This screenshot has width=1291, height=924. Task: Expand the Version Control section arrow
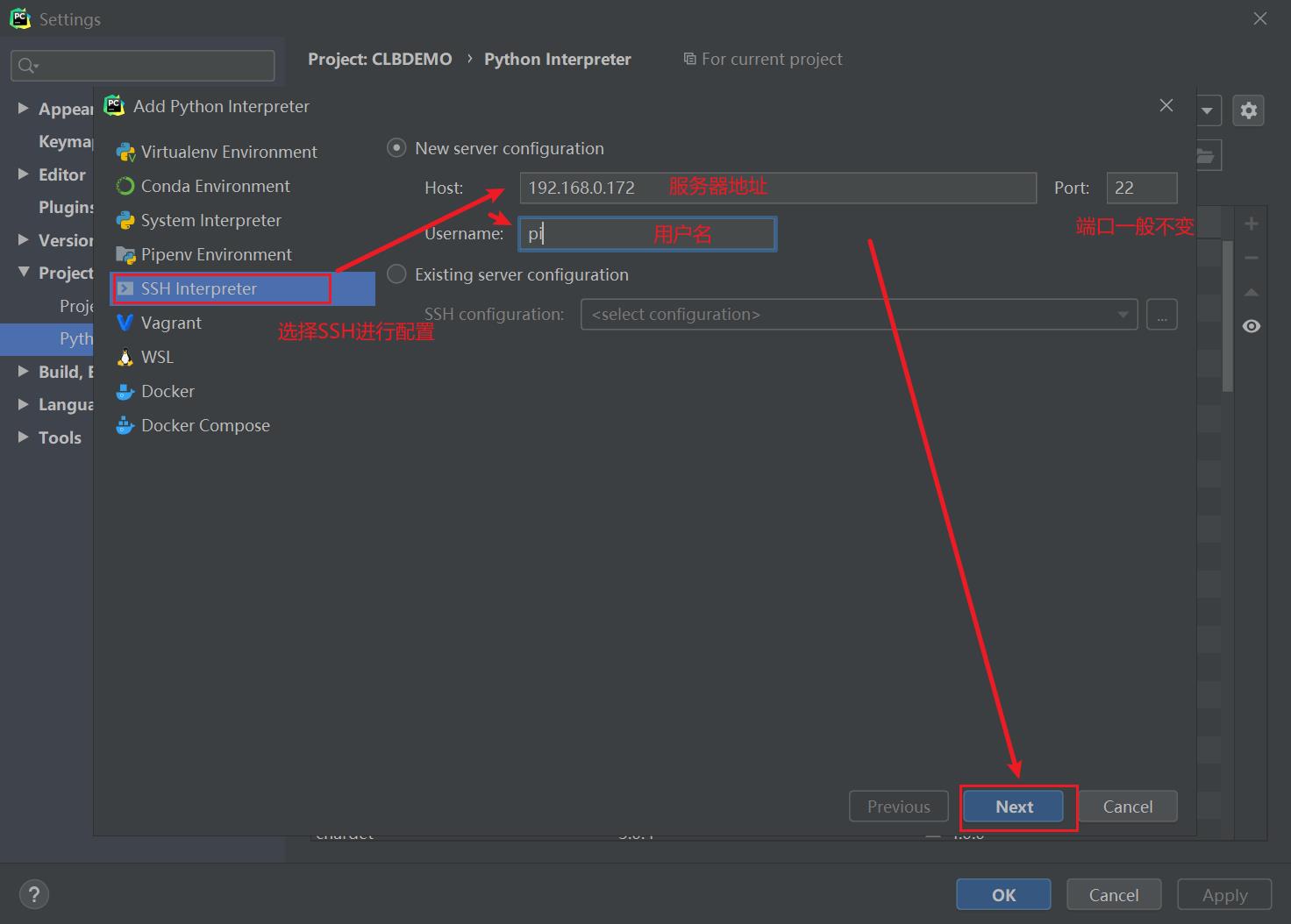click(x=24, y=239)
